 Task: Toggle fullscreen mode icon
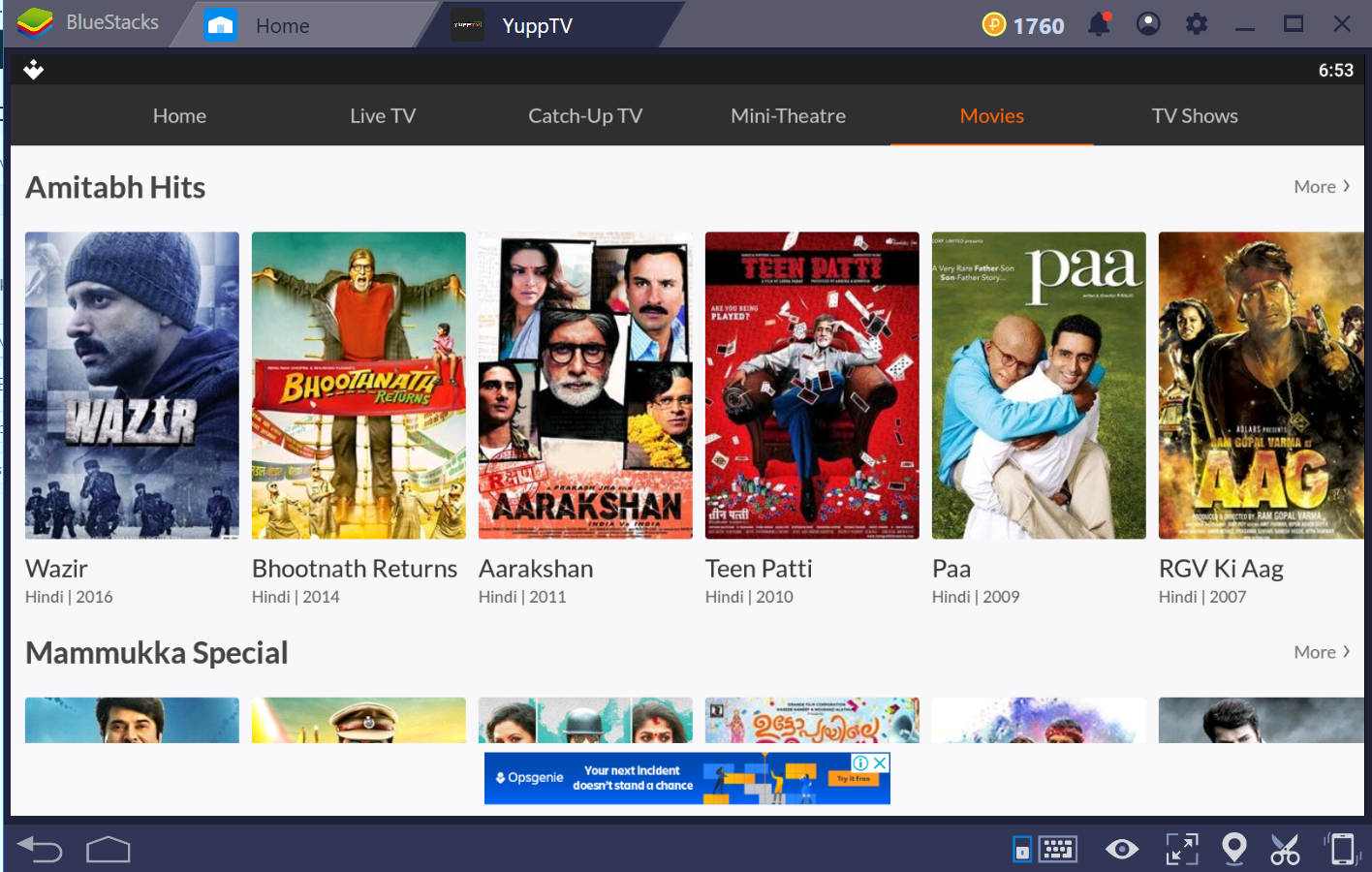point(1182,850)
